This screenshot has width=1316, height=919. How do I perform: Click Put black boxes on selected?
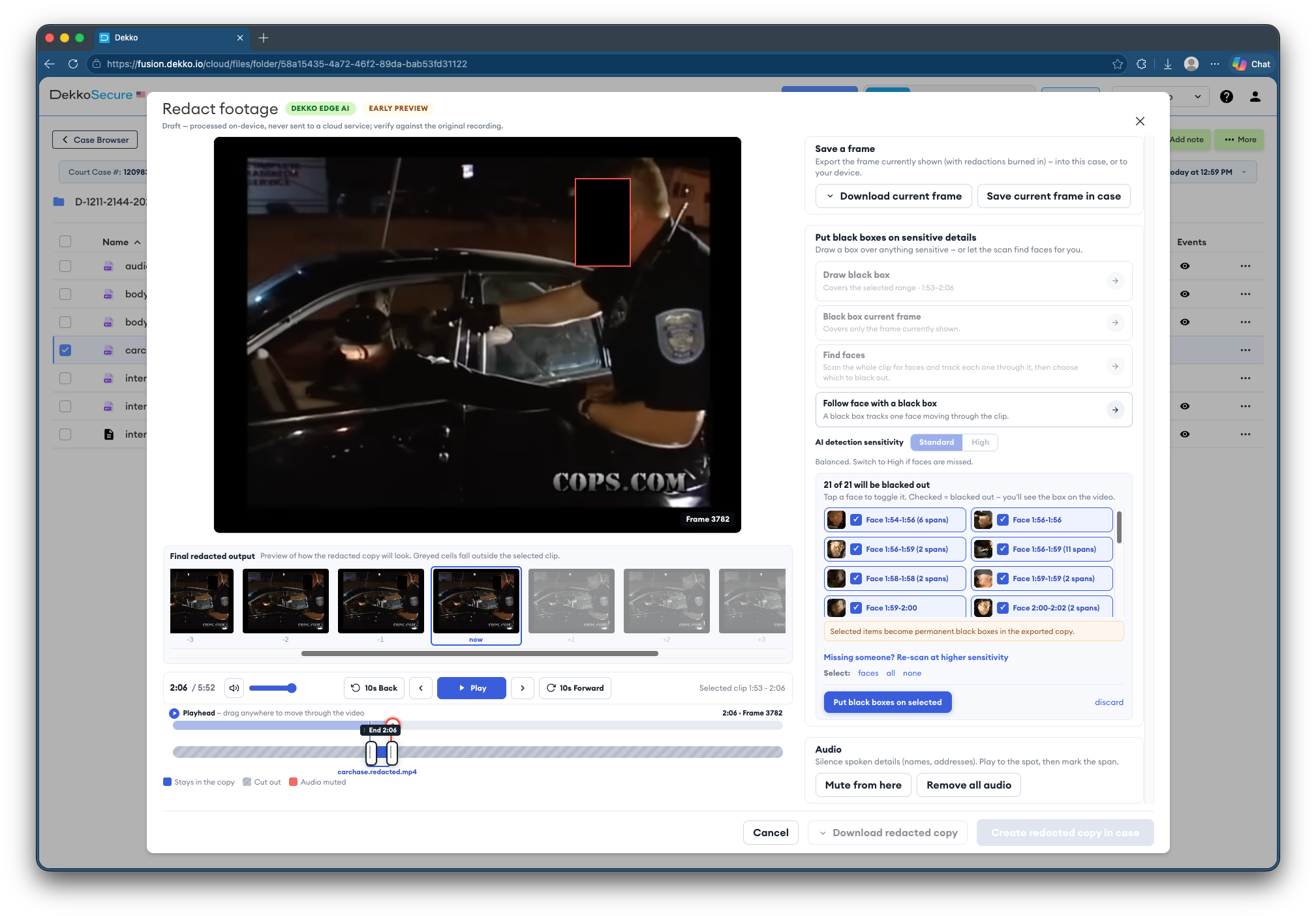coord(887,702)
